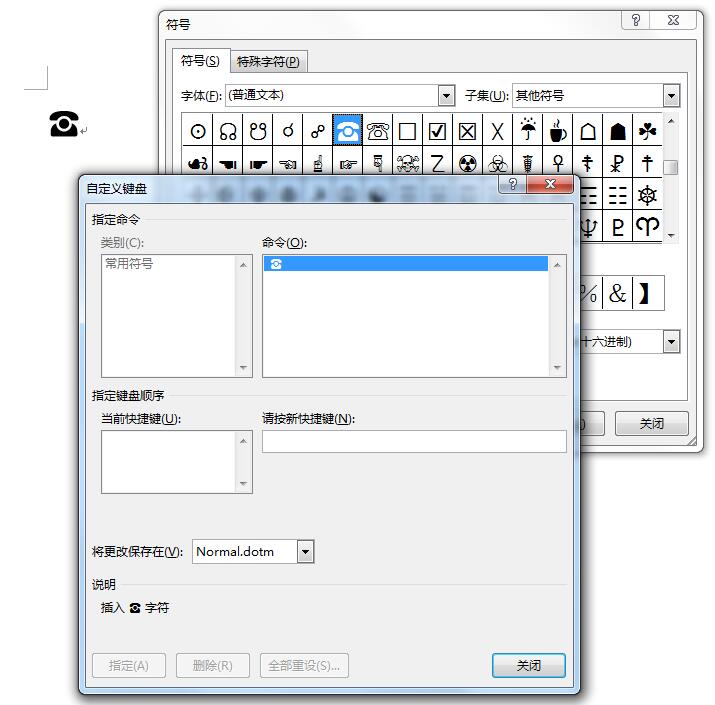The height and width of the screenshot is (705, 715).
Task: Pick the ampersand recently used symbol
Action: click(x=617, y=293)
